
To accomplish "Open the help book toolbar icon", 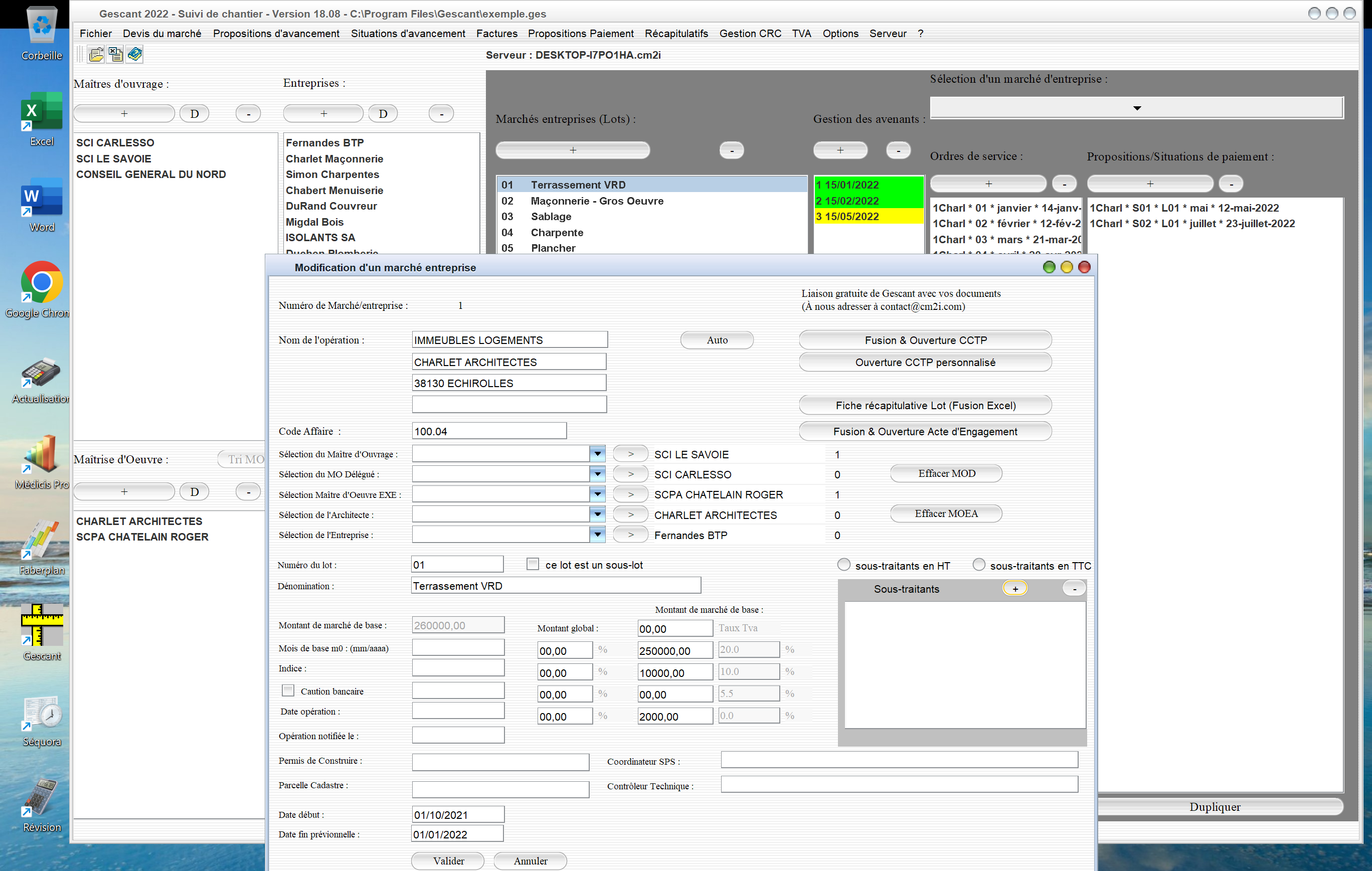I will [x=135, y=55].
